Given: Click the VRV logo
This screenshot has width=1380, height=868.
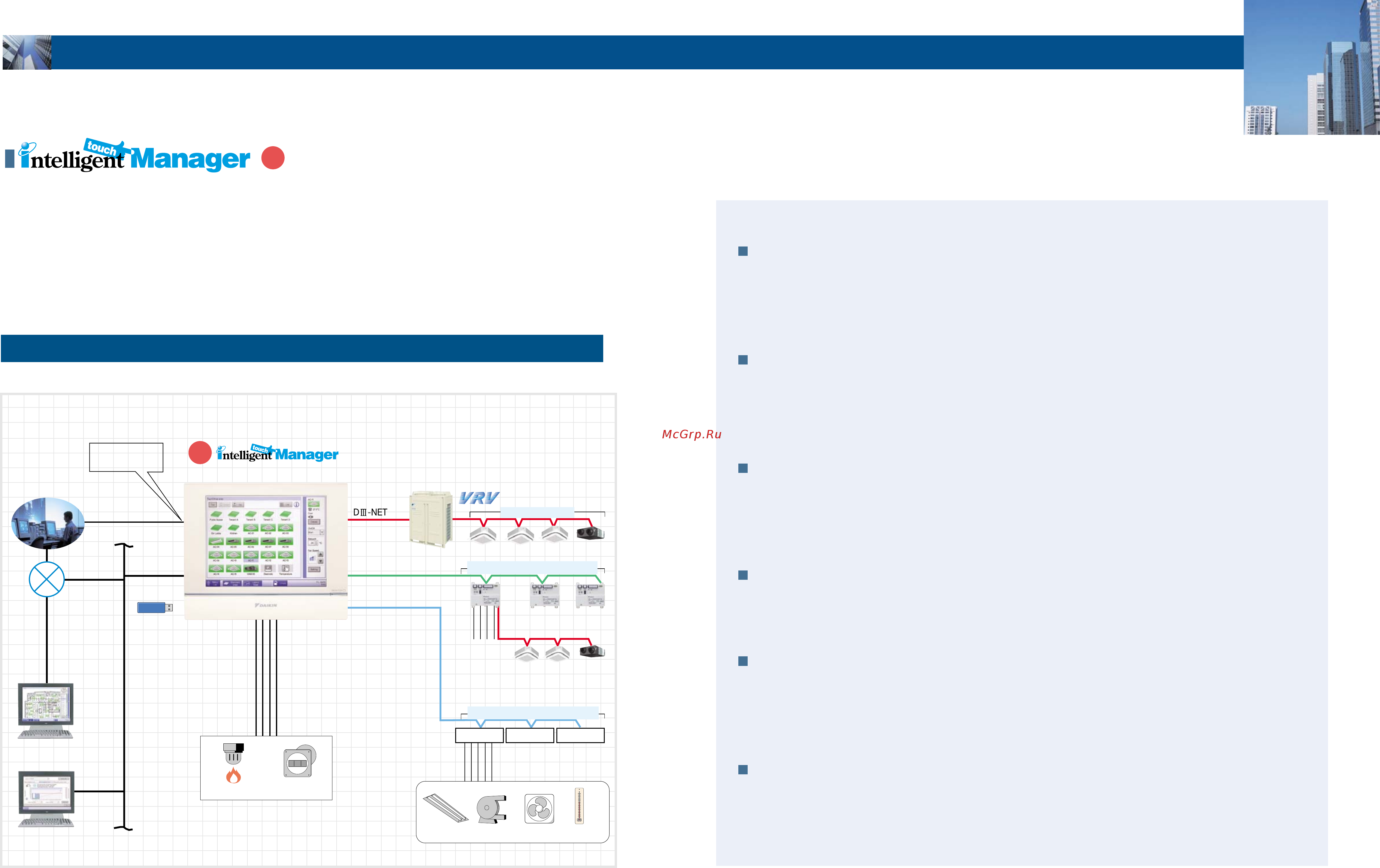Looking at the screenshot, I should (479, 497).
